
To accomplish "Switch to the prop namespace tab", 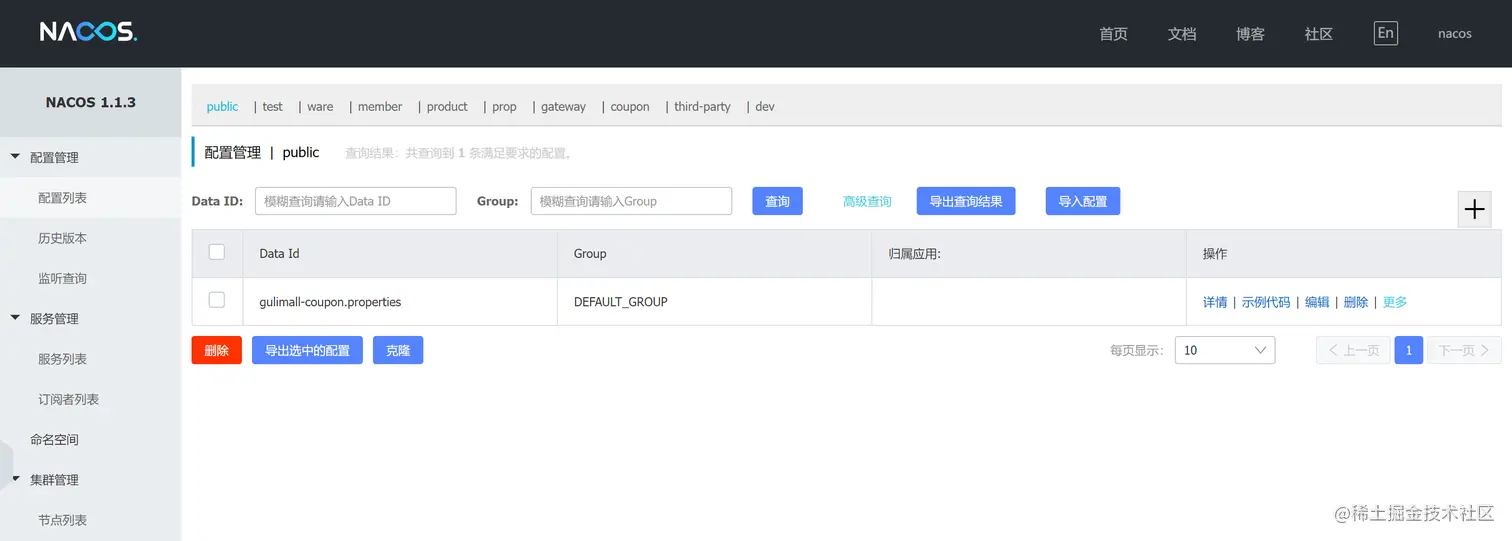I will [504, 106].
